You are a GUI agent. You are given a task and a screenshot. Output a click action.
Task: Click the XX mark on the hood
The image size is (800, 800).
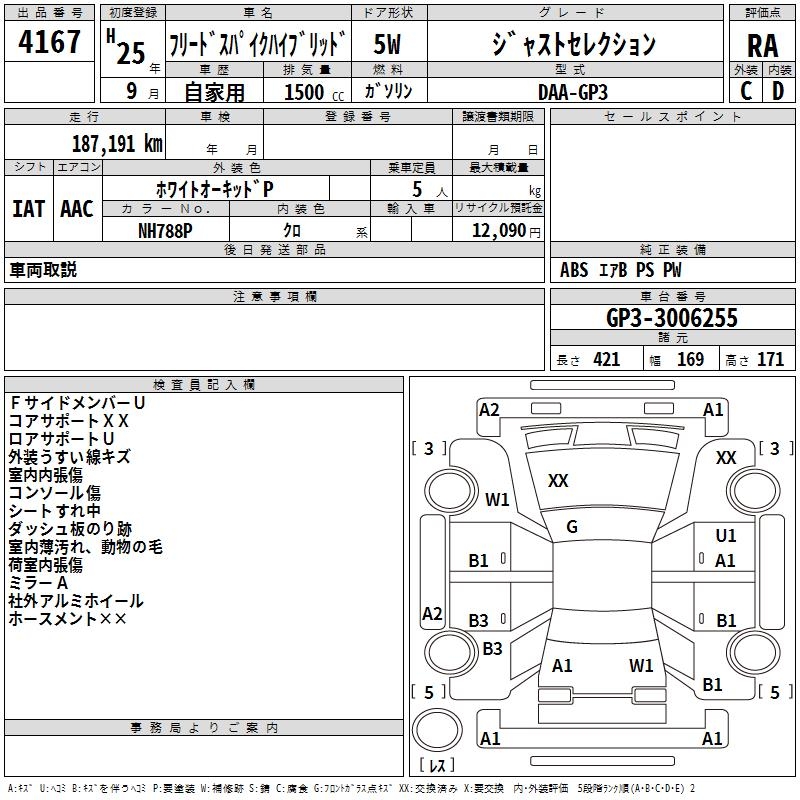558,481
